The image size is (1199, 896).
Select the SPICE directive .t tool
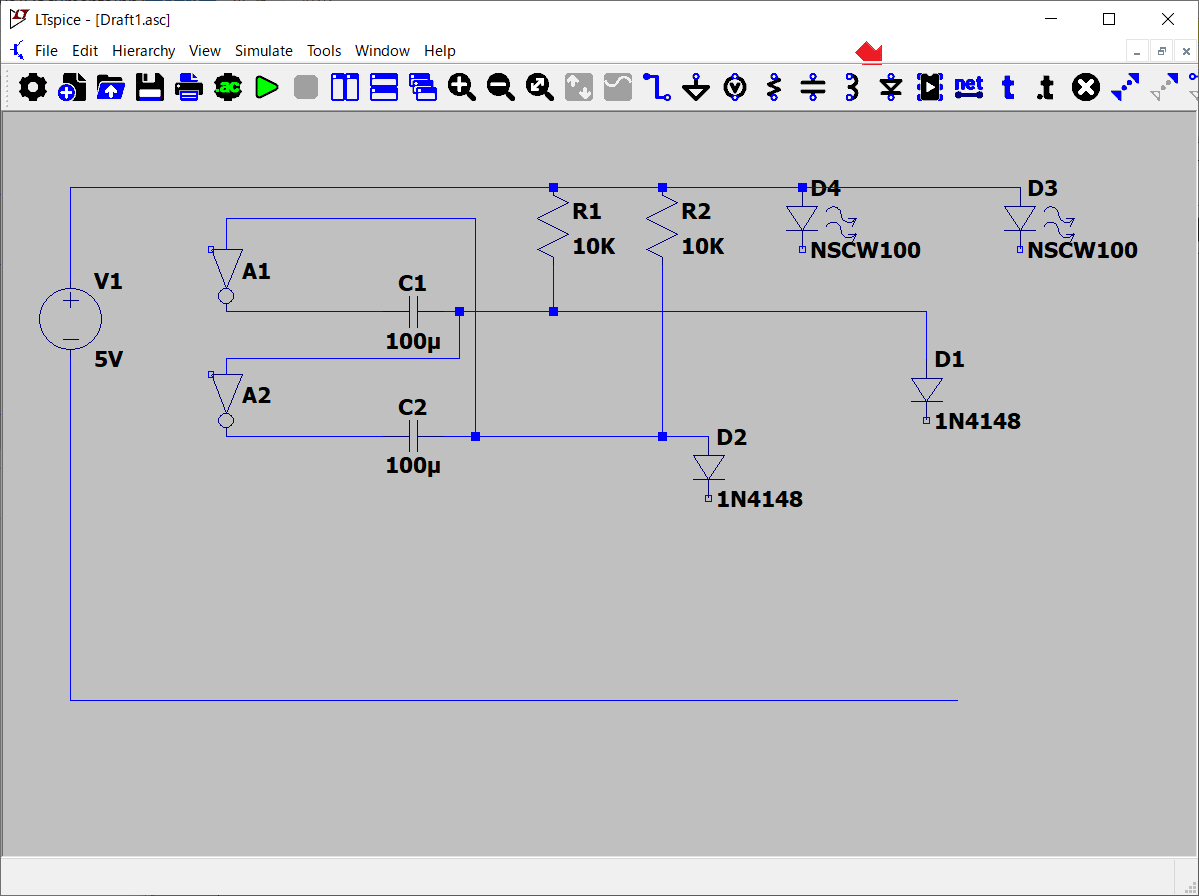[1045, 88]
